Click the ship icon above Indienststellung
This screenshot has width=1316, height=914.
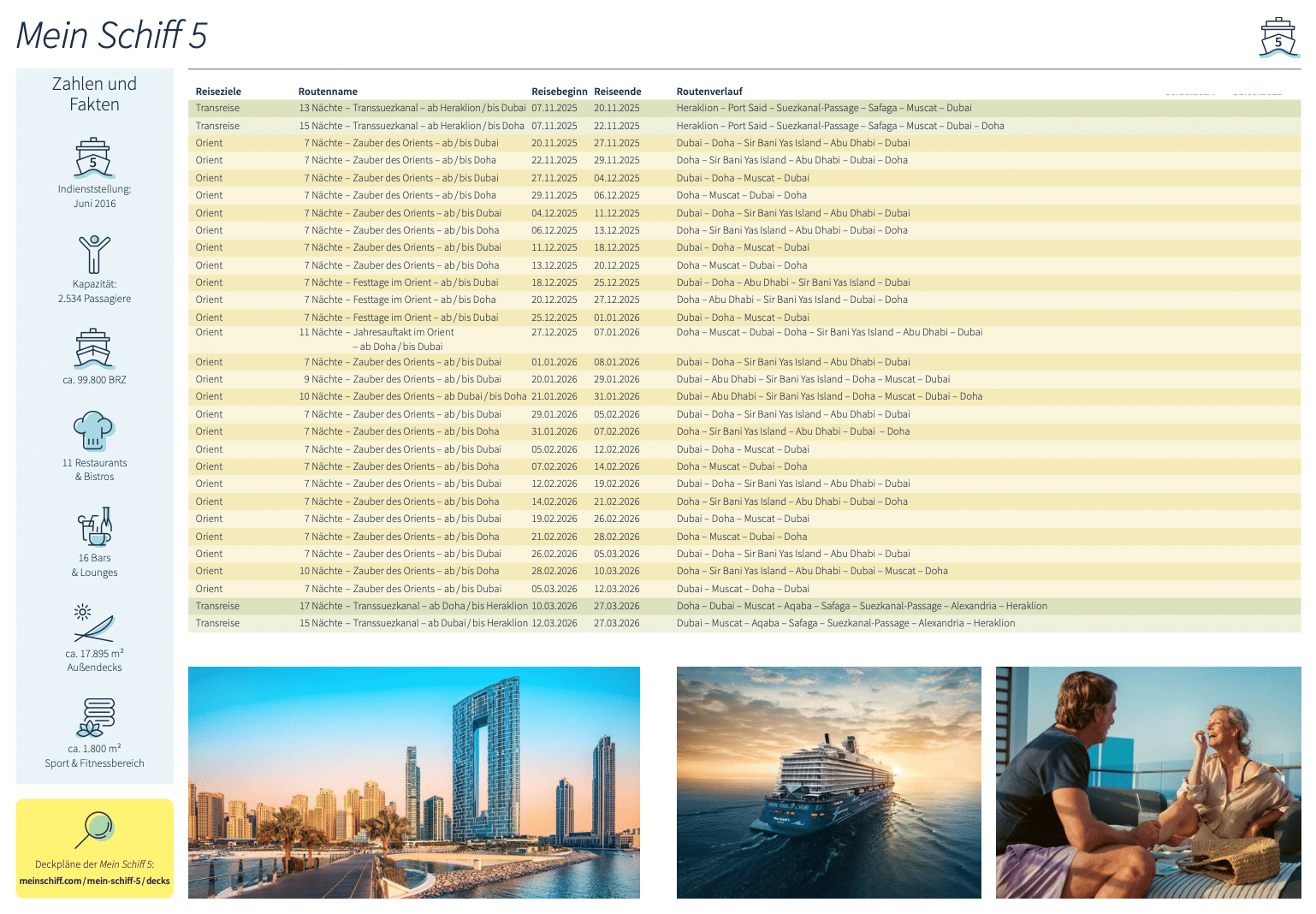93,157
